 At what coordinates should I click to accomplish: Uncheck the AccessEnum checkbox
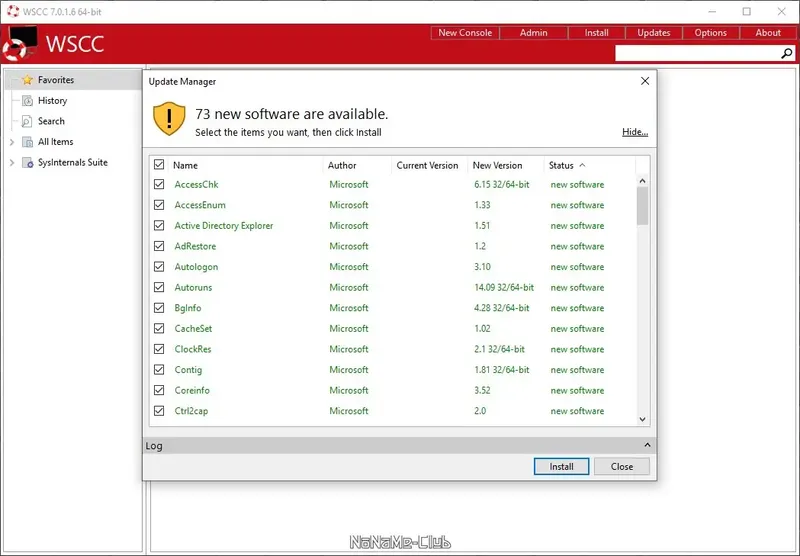coord(159,205)
